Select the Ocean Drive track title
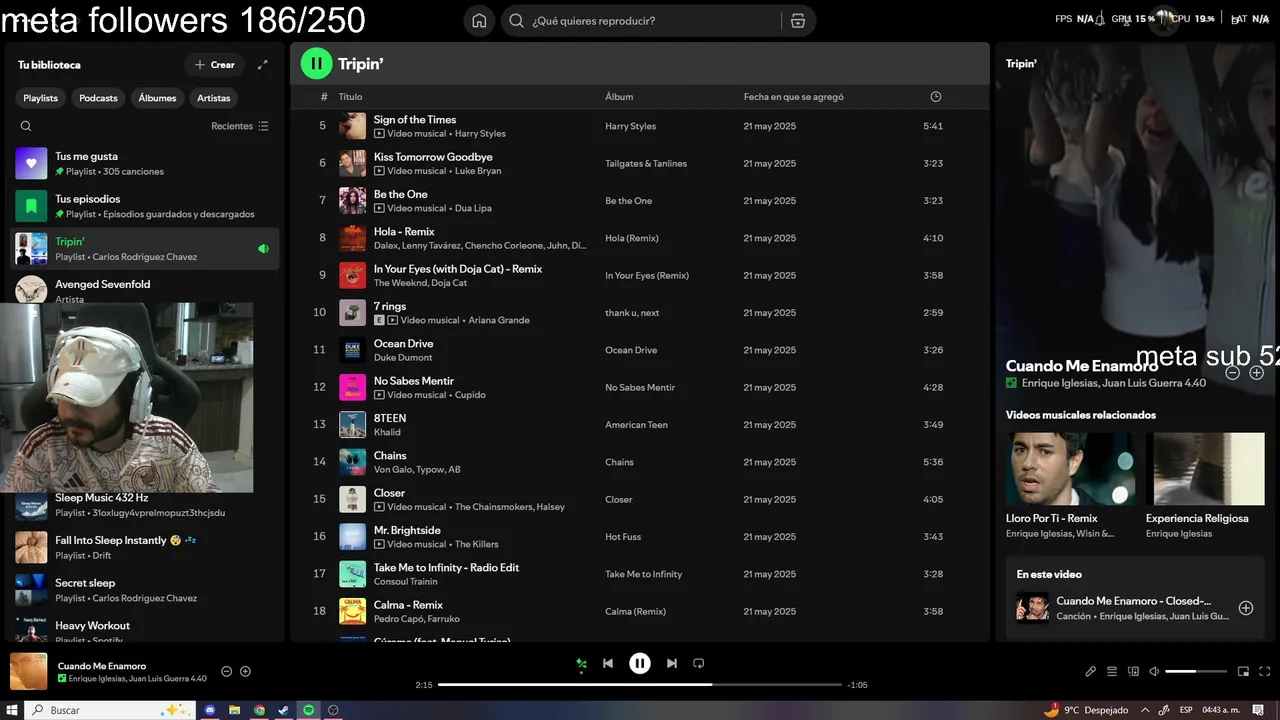 [403, 344]
